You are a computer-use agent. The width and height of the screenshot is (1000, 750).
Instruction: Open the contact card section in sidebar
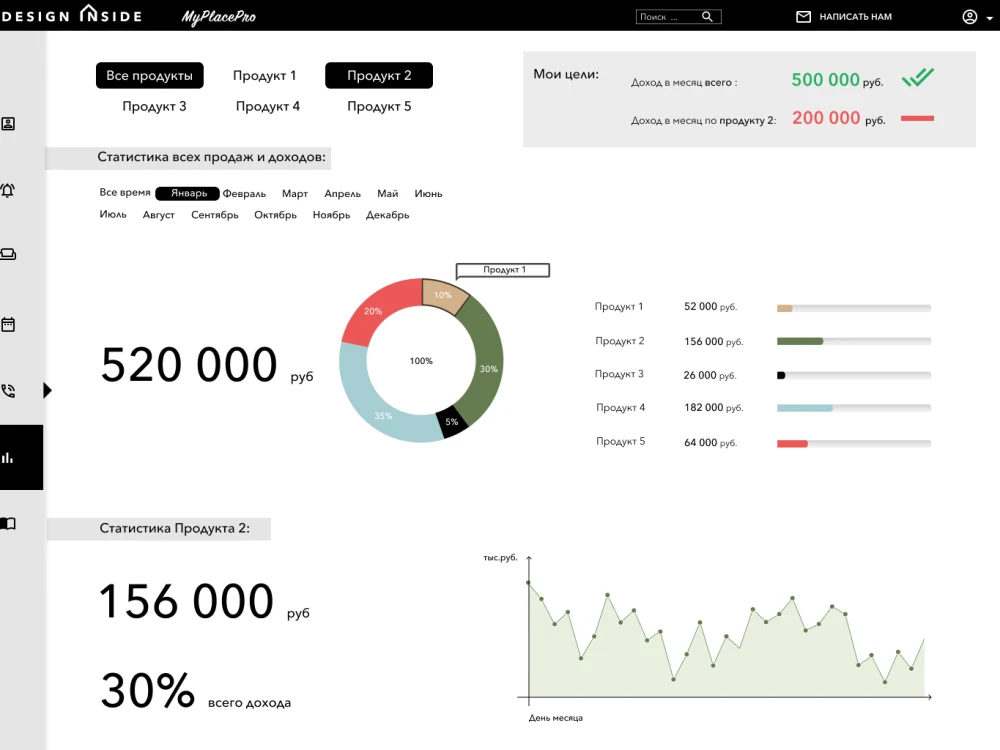(x=9, y=123)
